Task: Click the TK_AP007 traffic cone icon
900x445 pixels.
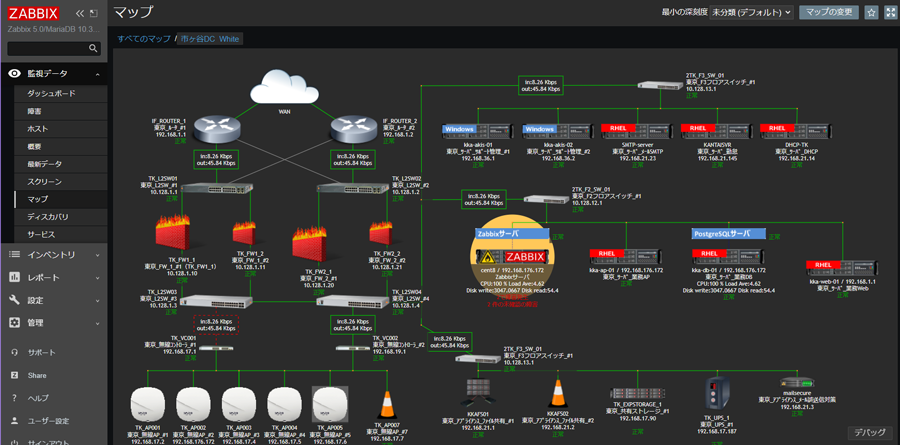Action: pyautogui.click(x=388, y=403)
